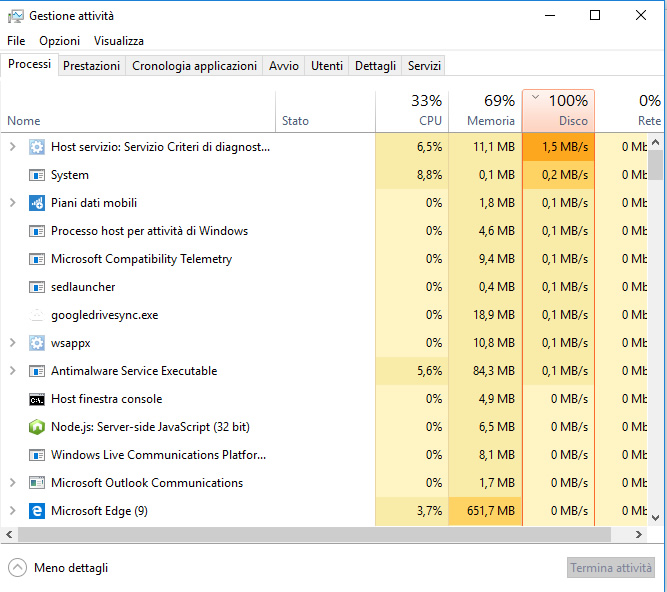The height and width of the screenshot is (592, 667).
Task: Sort by the Memoria column header
Action: (485, 111)
